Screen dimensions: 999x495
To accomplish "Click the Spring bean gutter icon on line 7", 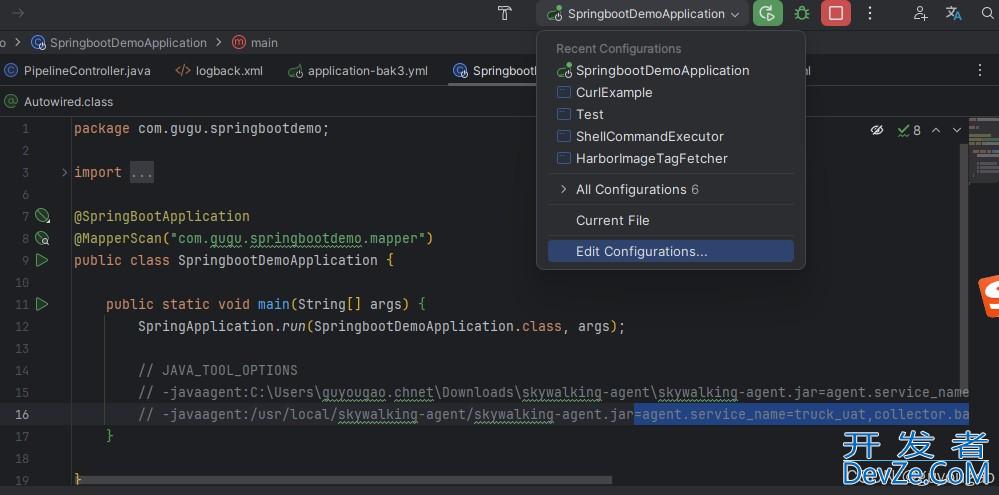I will click(x=42, y=216).
